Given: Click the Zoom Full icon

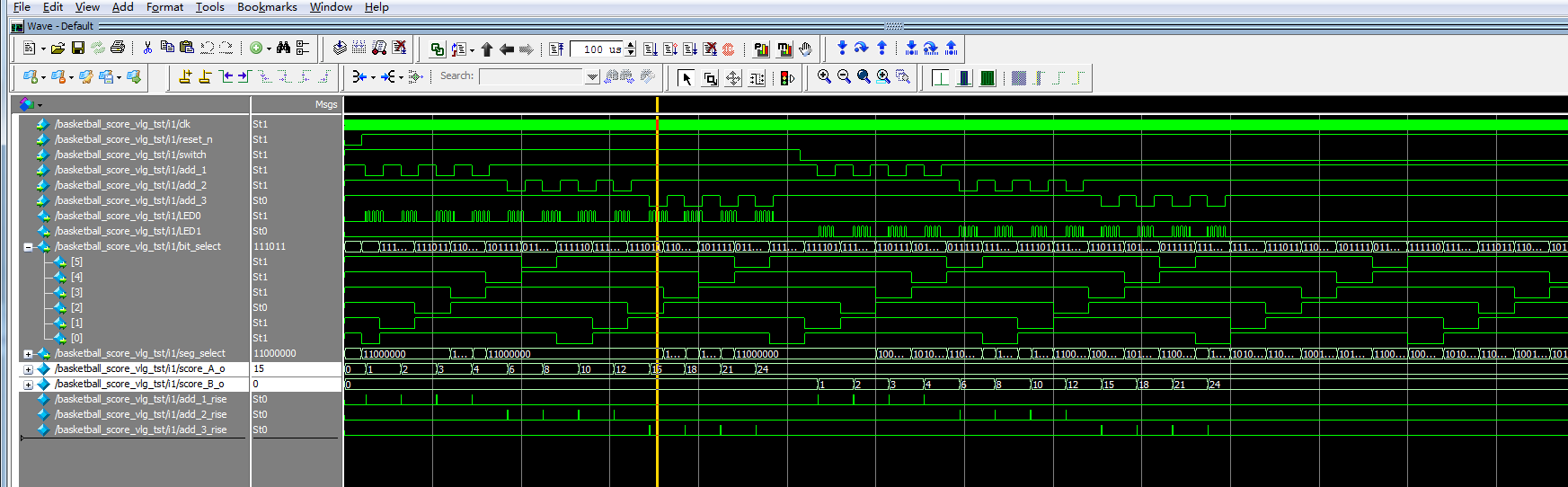Looking at the screenshot, I should pyautogui.click(x=864, y=77).
